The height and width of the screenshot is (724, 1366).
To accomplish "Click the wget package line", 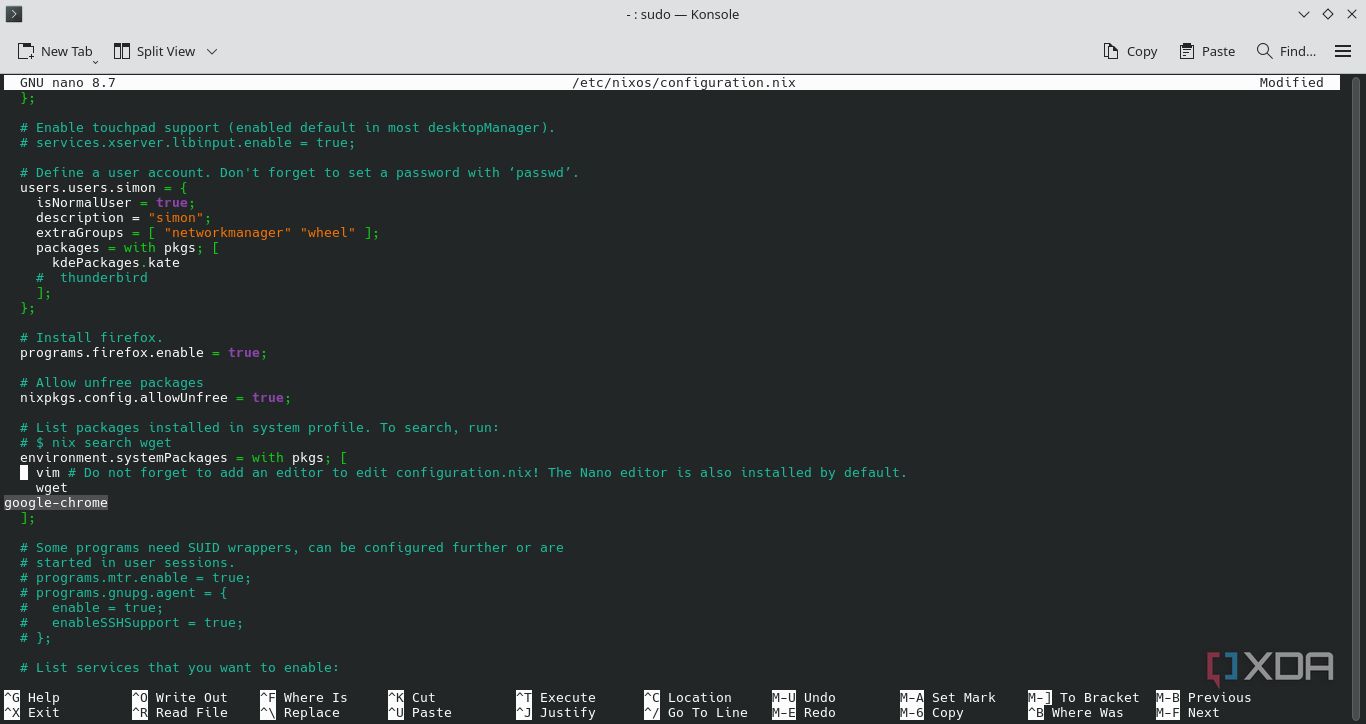I will [52, 487].
